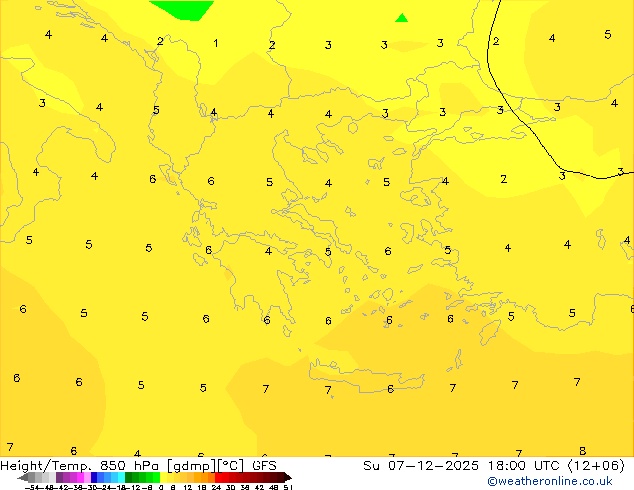Viewport: 634px width, 490px height.
Task: Click the orange segment of the color scale
Action: point(200,477)
